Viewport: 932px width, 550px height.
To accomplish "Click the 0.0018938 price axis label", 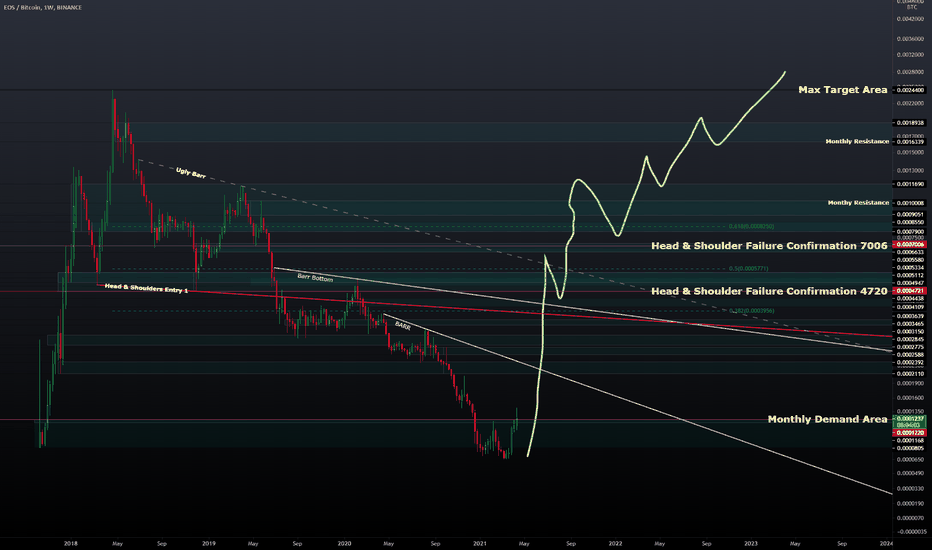I will click(x=909, y=122).
